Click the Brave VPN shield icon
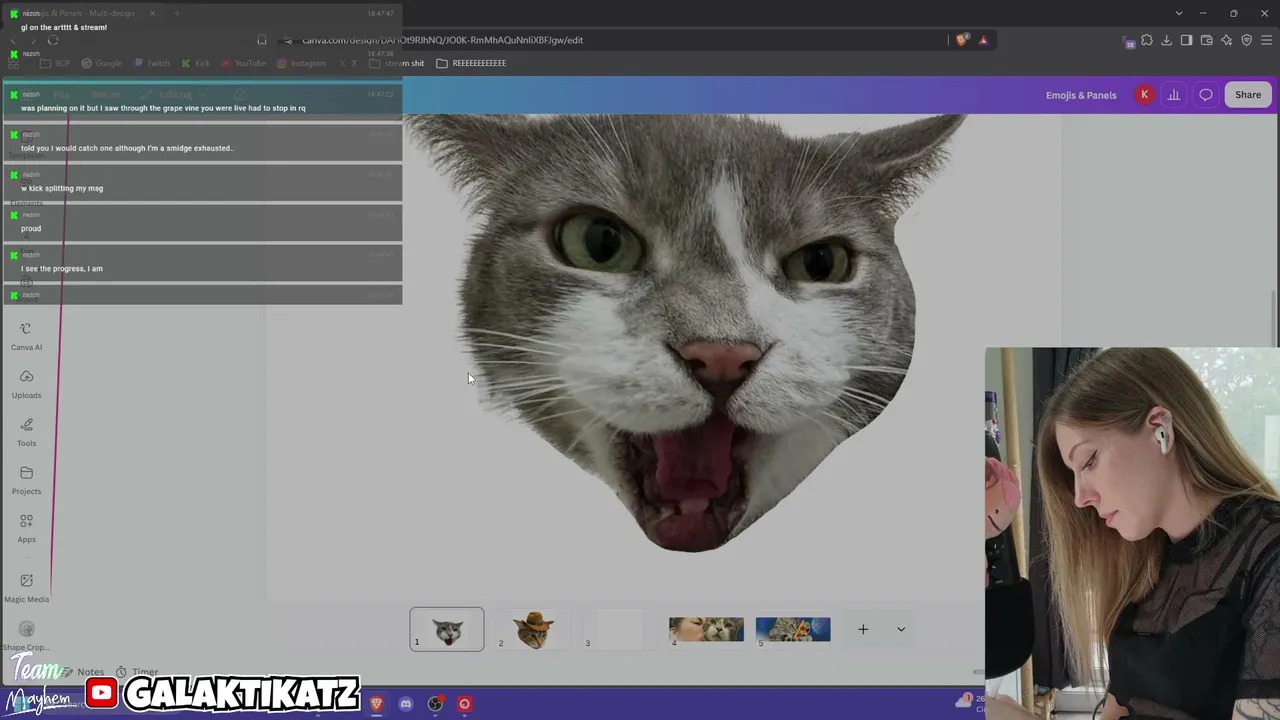 pos(1247,40)
